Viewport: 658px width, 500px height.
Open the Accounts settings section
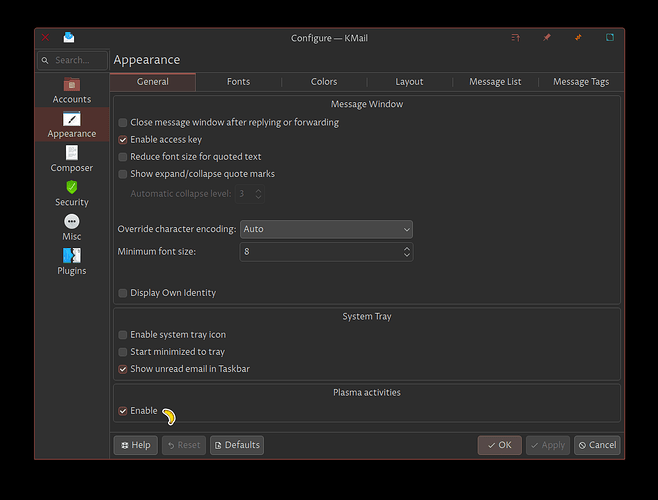pos(71,90)
